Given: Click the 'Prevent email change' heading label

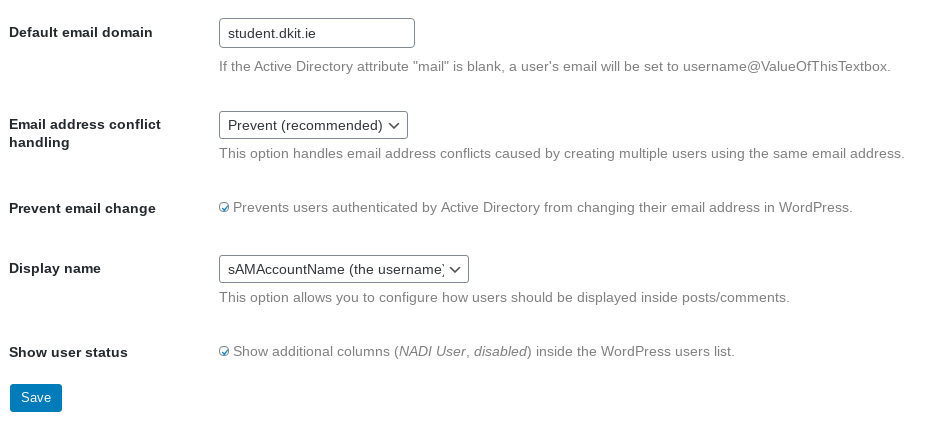Looking at the screenshot, I should click(82, 209).
